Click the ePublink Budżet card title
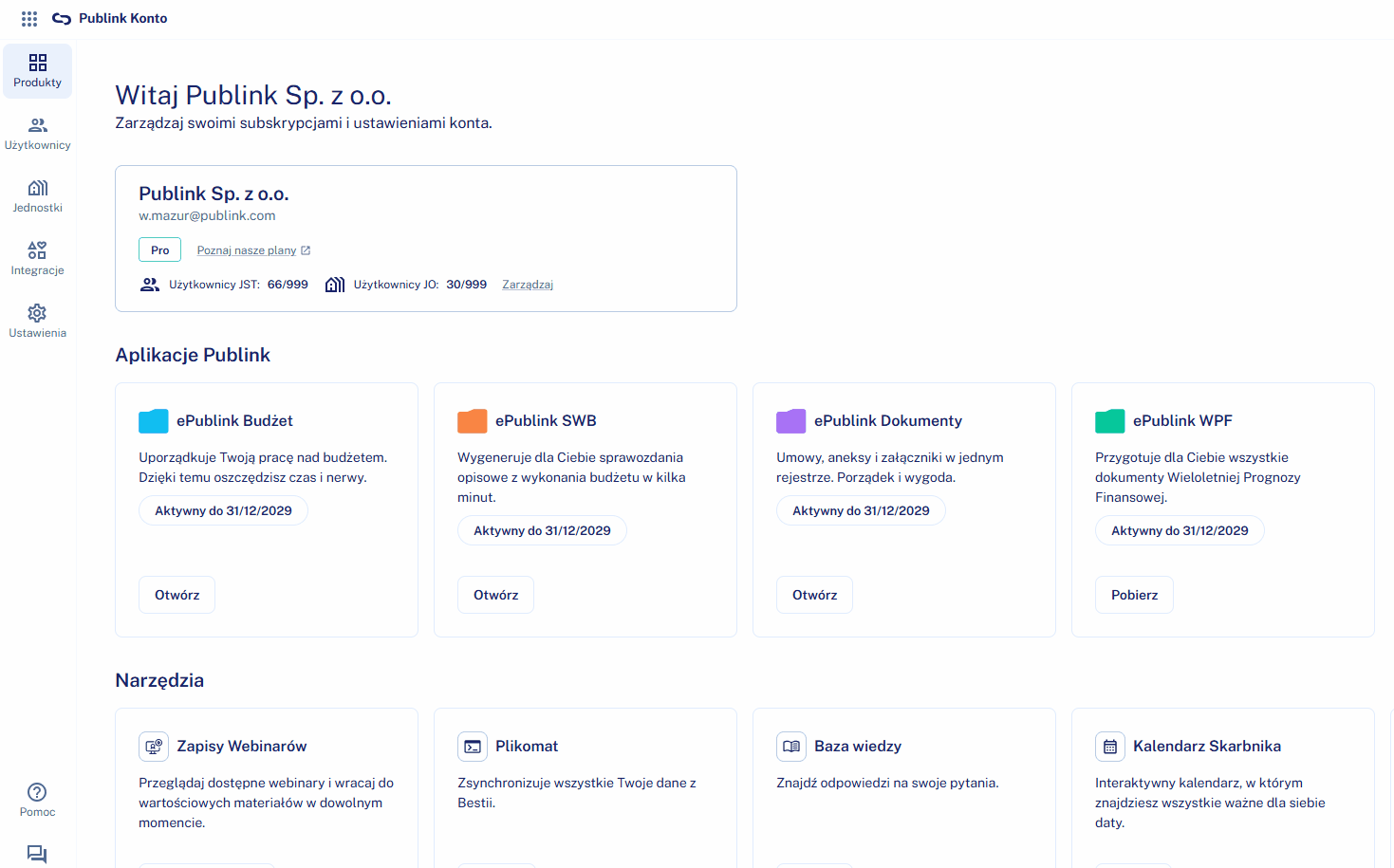Image resolution: width=1394 pixels, height=868 pixels. click(x=234, y=421)
